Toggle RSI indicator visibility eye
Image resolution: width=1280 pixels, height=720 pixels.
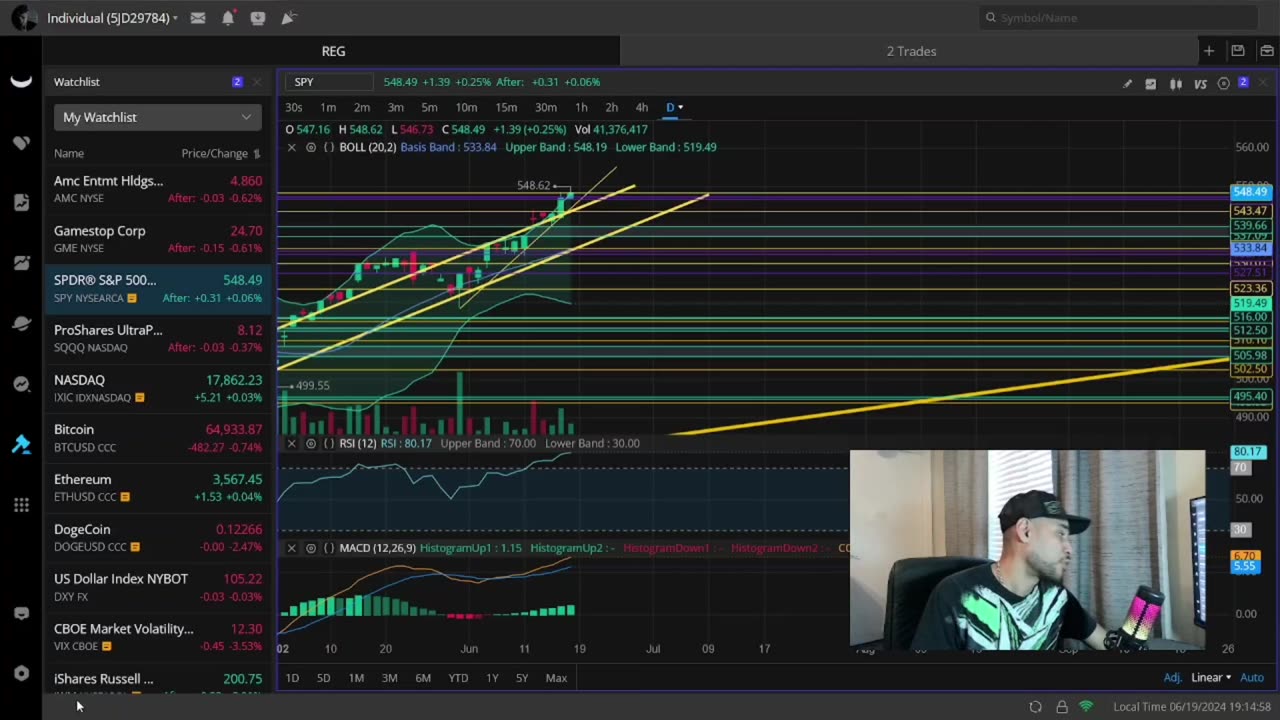[310, 443]
